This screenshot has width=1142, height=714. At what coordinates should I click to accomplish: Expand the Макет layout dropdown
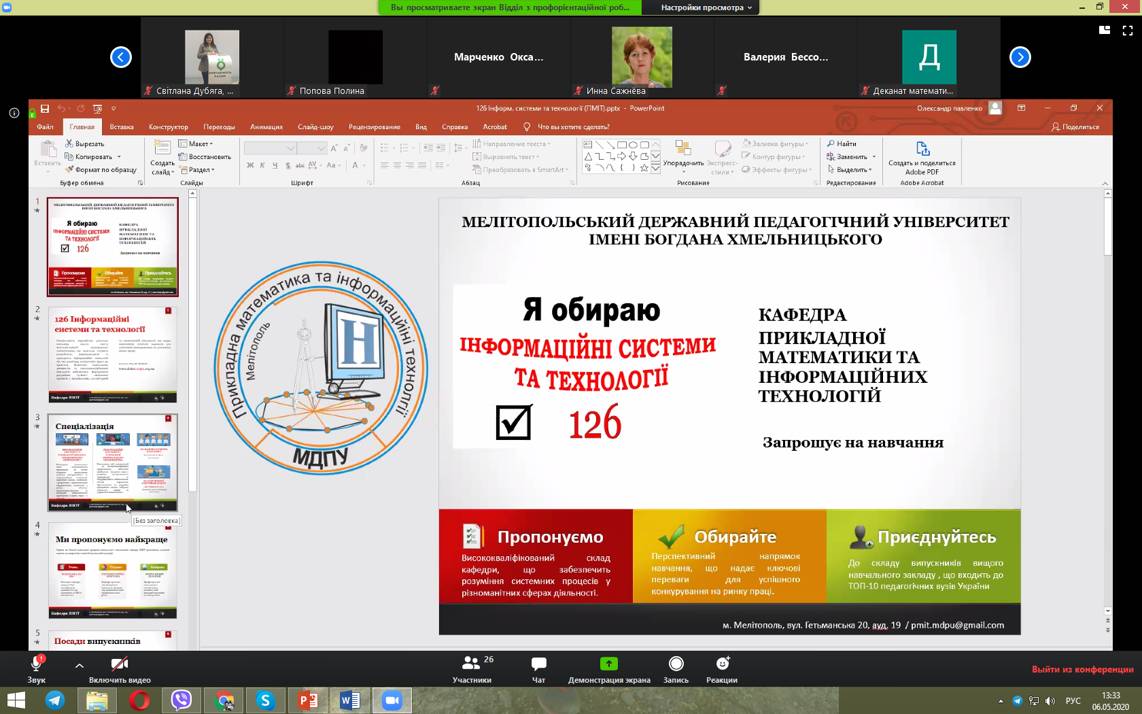coord(198,144)
